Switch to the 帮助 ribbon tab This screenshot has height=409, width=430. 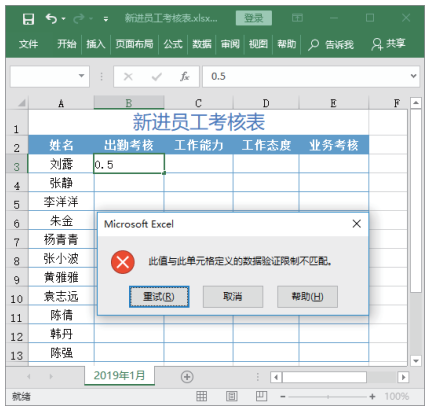tap(287, 44)
